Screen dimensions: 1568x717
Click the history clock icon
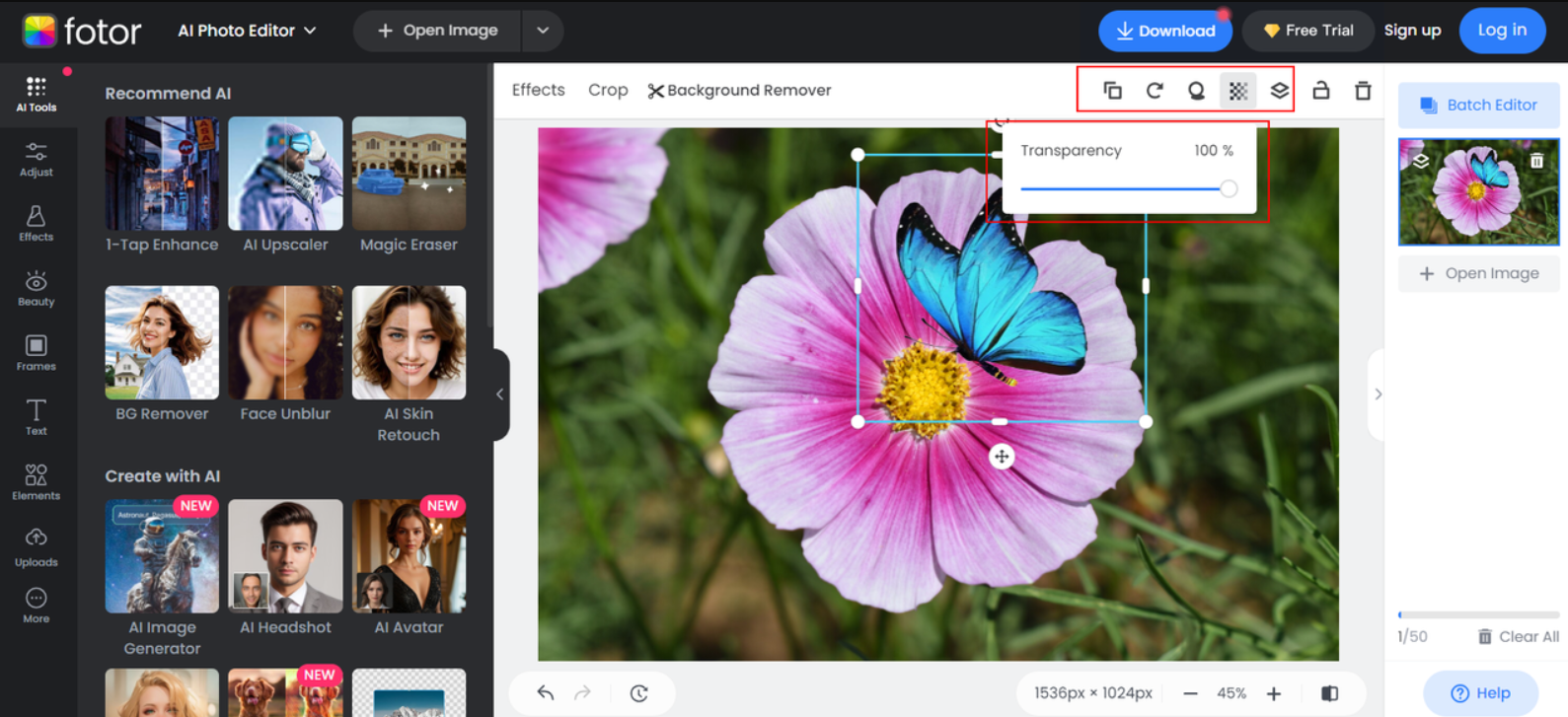(639, 693)
